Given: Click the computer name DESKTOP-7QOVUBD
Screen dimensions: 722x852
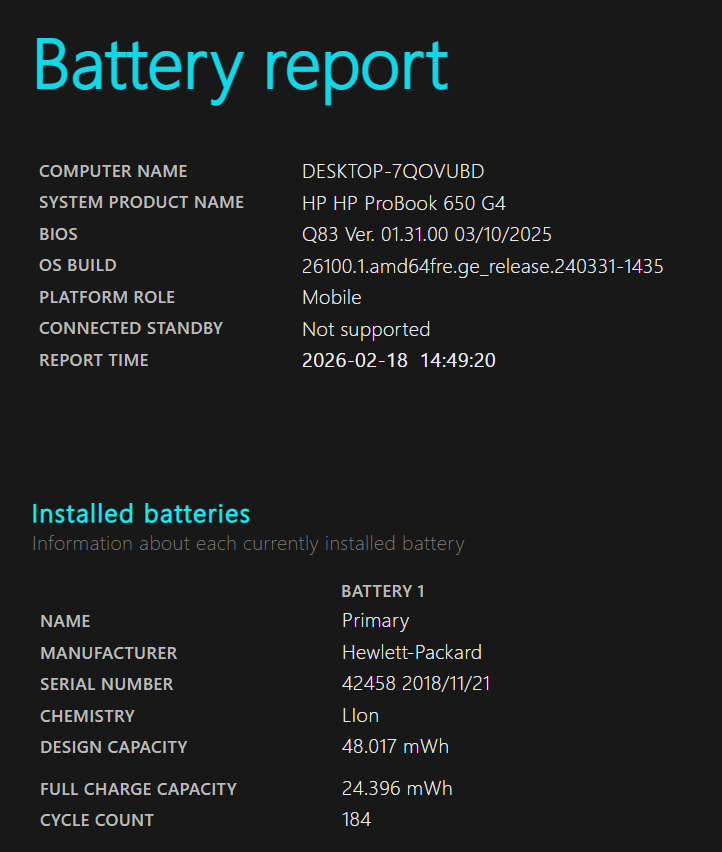Looking at the screenshot, I should 393,172.
